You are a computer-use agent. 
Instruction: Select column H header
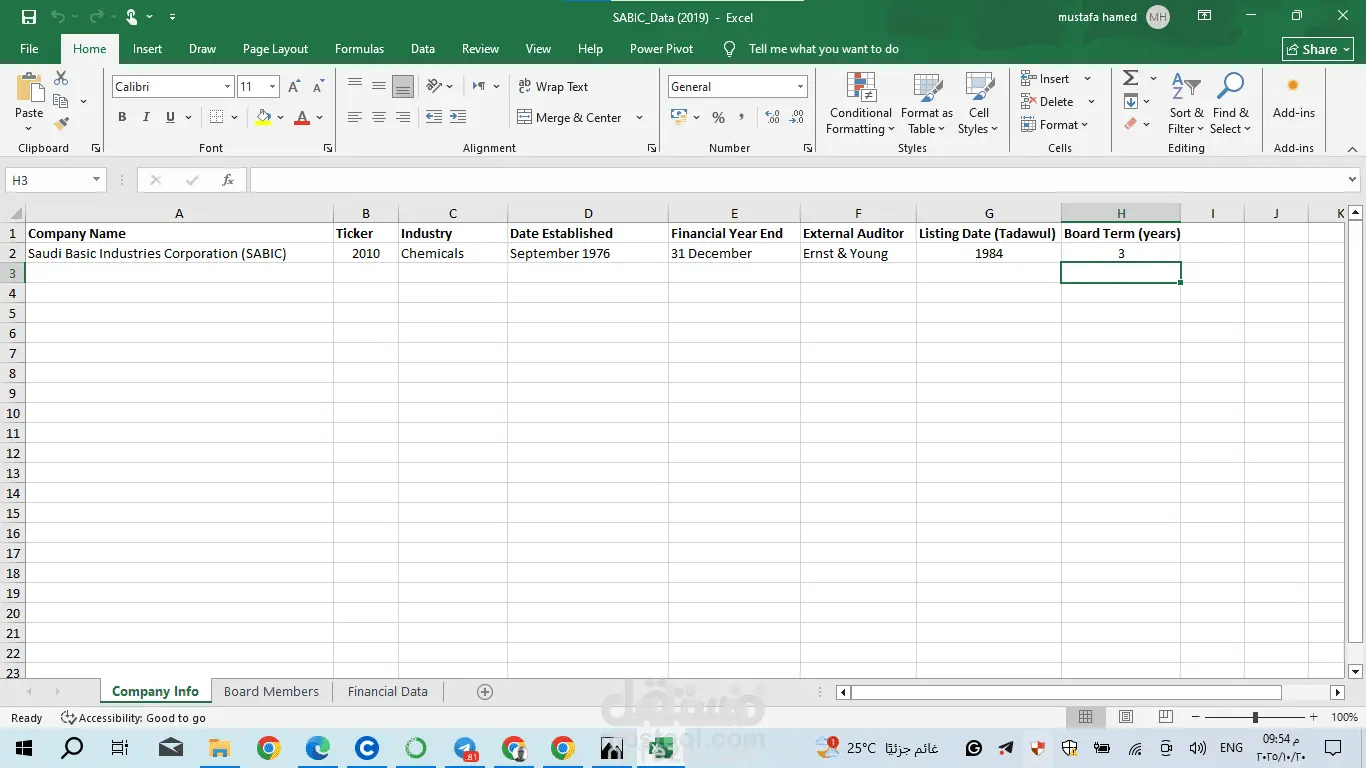coord(1121,213)
